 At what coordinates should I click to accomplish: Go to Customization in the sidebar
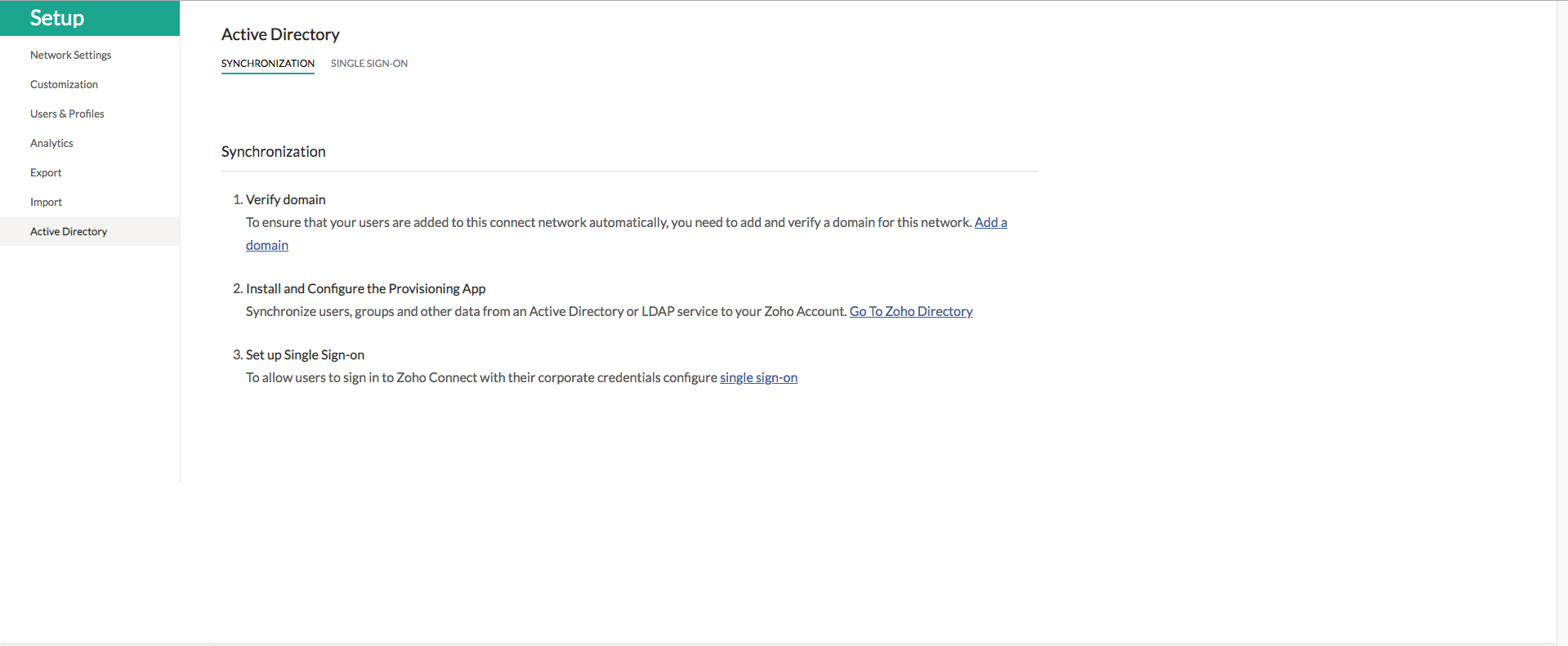64,84
